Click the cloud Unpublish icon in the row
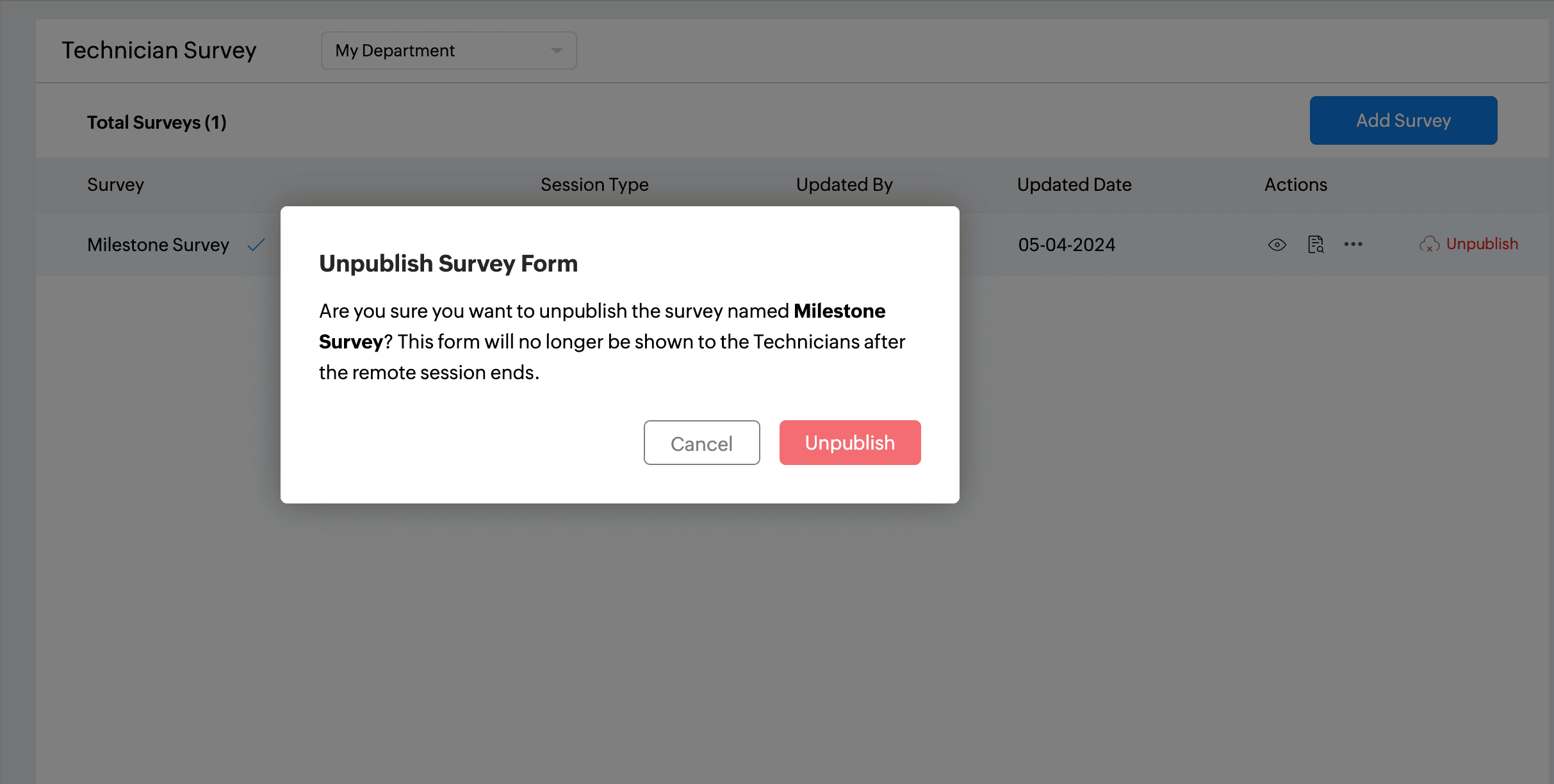The width and height of the screenshot is (1554, 784). 1429,244
